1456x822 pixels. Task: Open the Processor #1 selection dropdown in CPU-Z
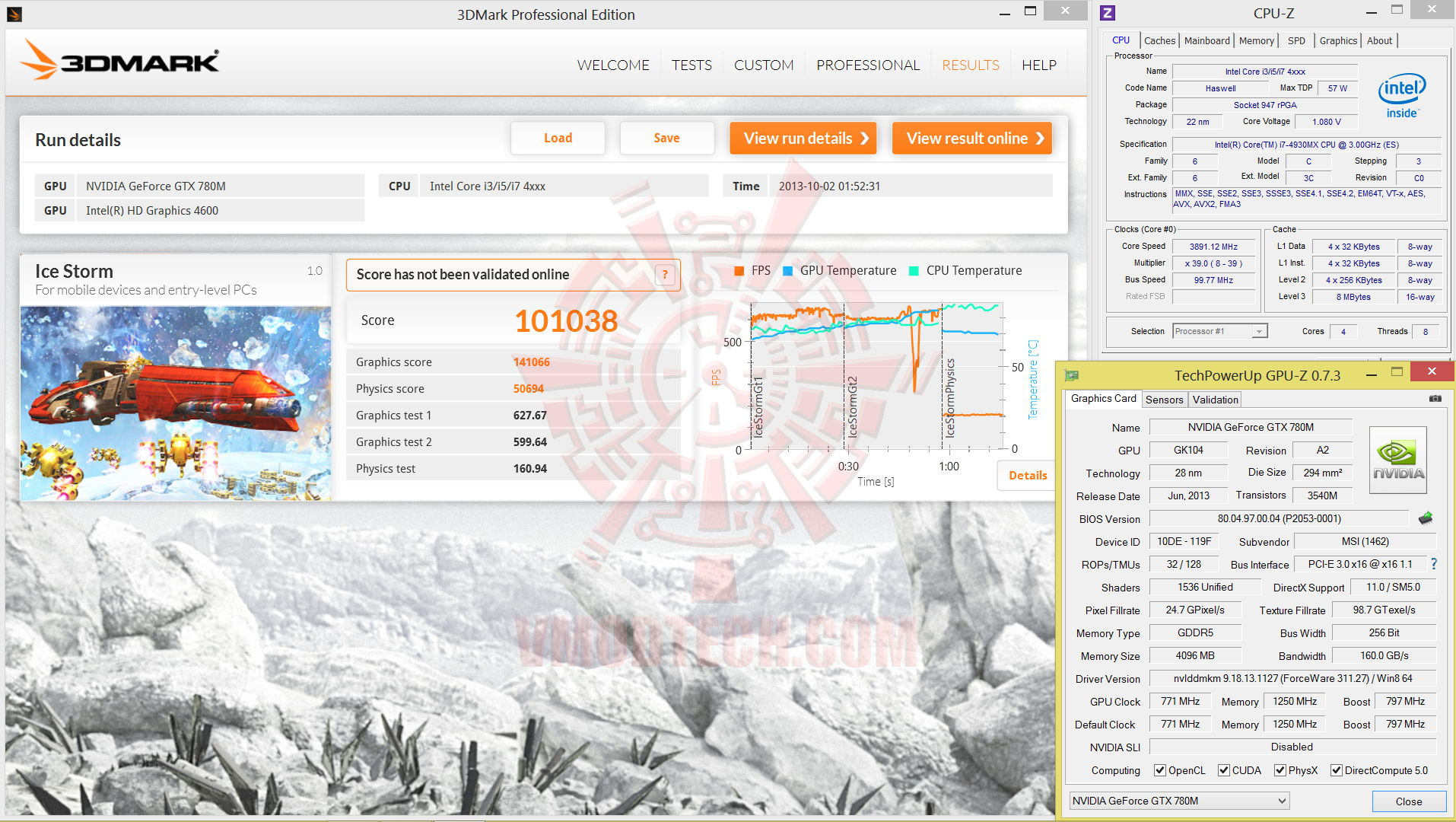pyautogui.click(x=1220, y=331)
